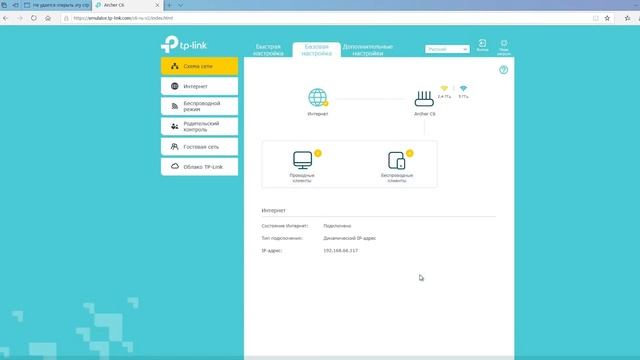Open Беспроводной режим wireless settings
Viewport: 640px width, 360px height.
[199, 106]
